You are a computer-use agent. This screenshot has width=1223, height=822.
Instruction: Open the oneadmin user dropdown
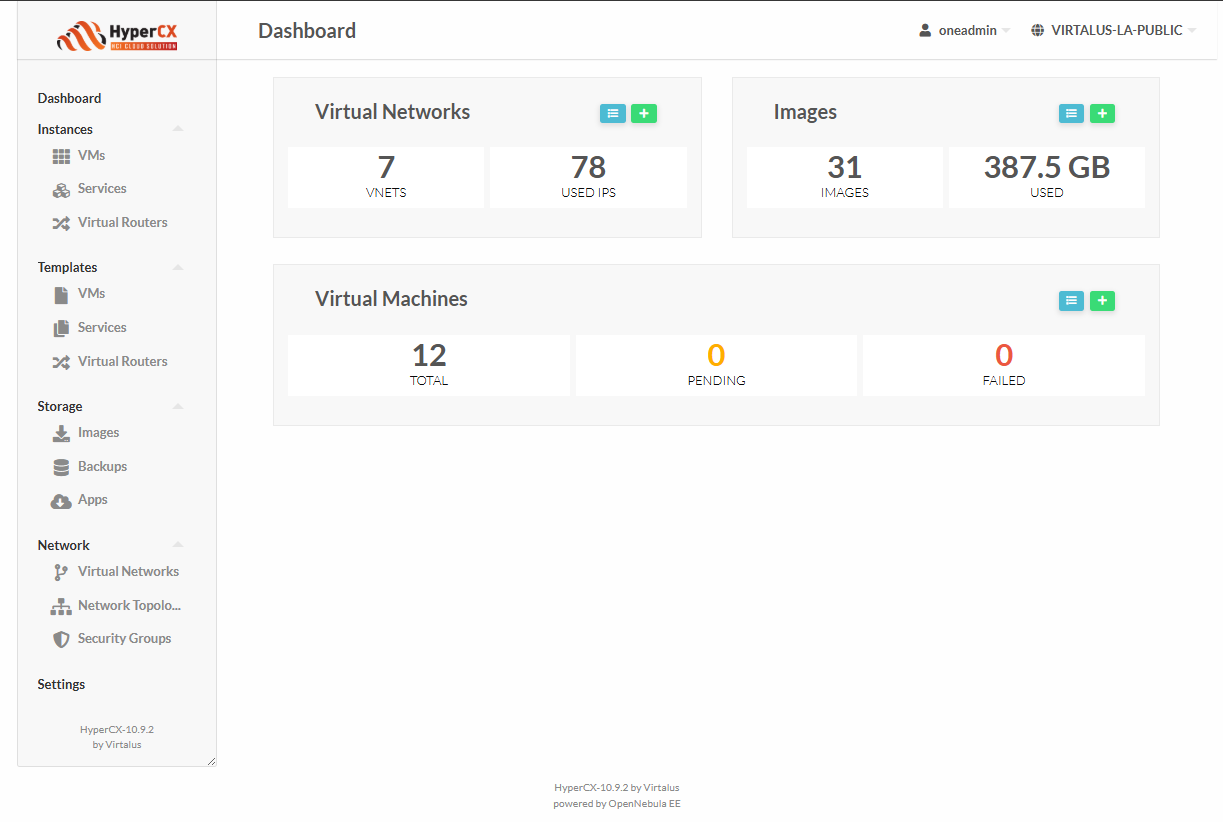(x=965, y=31)
